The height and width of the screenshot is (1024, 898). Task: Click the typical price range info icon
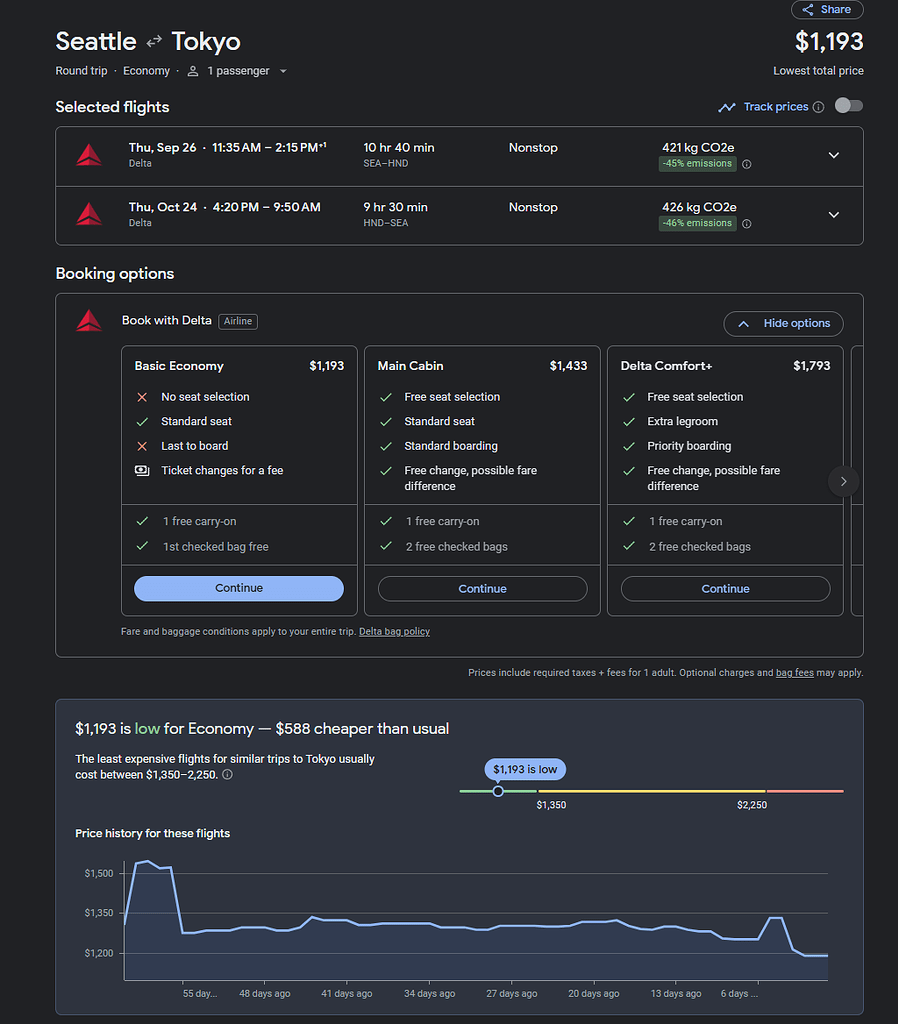pyautogui.click(x=227, y=775)
